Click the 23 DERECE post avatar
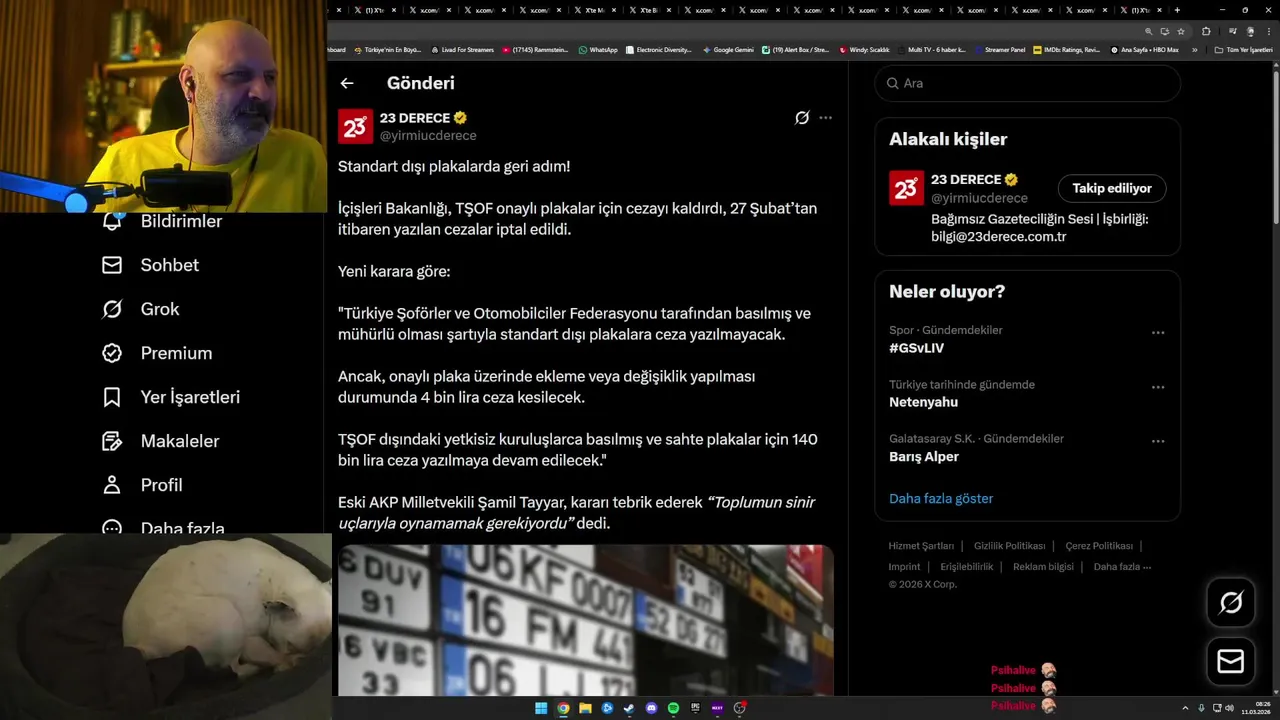Image resolution: width=1280 pixels, height=720 pixels. pos(355,126)
